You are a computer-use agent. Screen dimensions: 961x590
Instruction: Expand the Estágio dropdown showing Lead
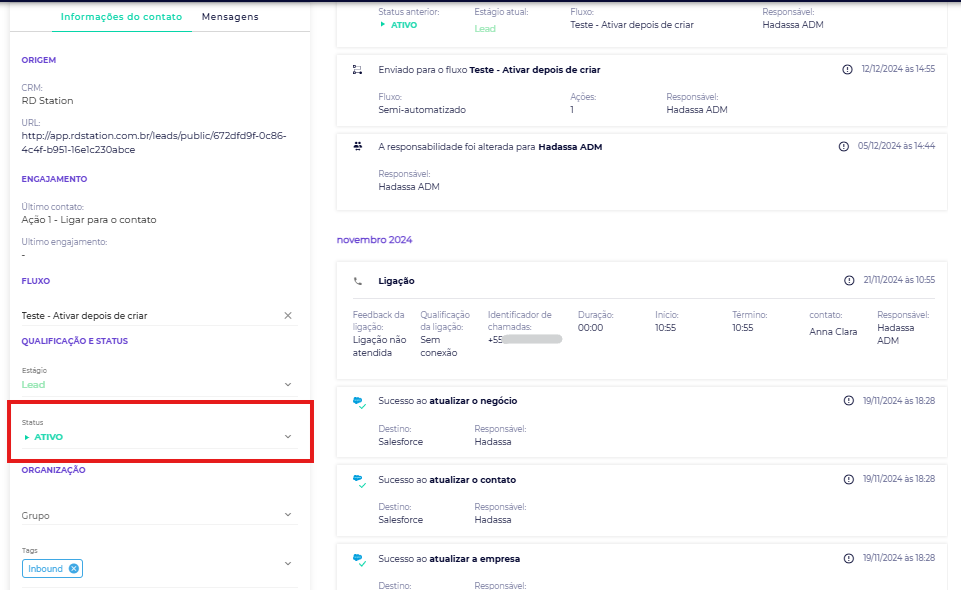pos(288,384)
